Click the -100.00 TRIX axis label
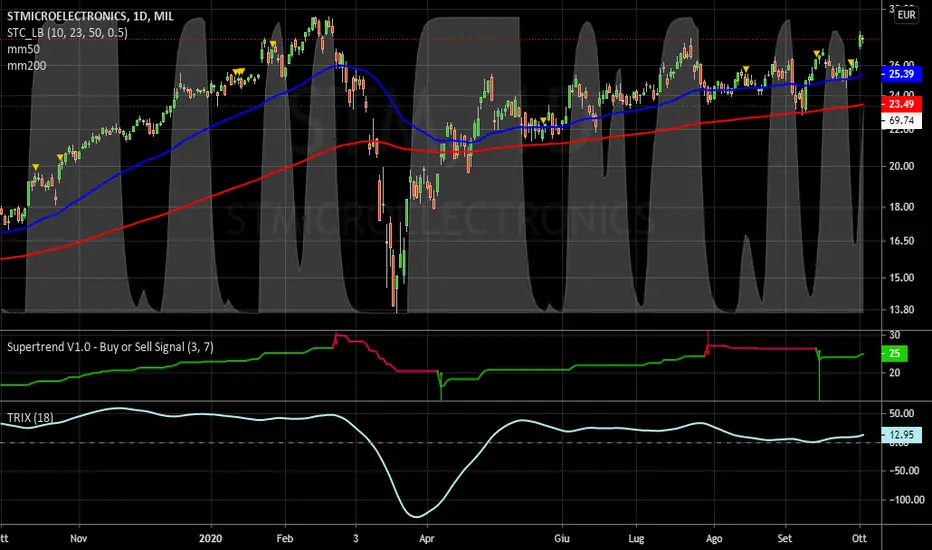 pyautogui.click(x=906, y=499)
